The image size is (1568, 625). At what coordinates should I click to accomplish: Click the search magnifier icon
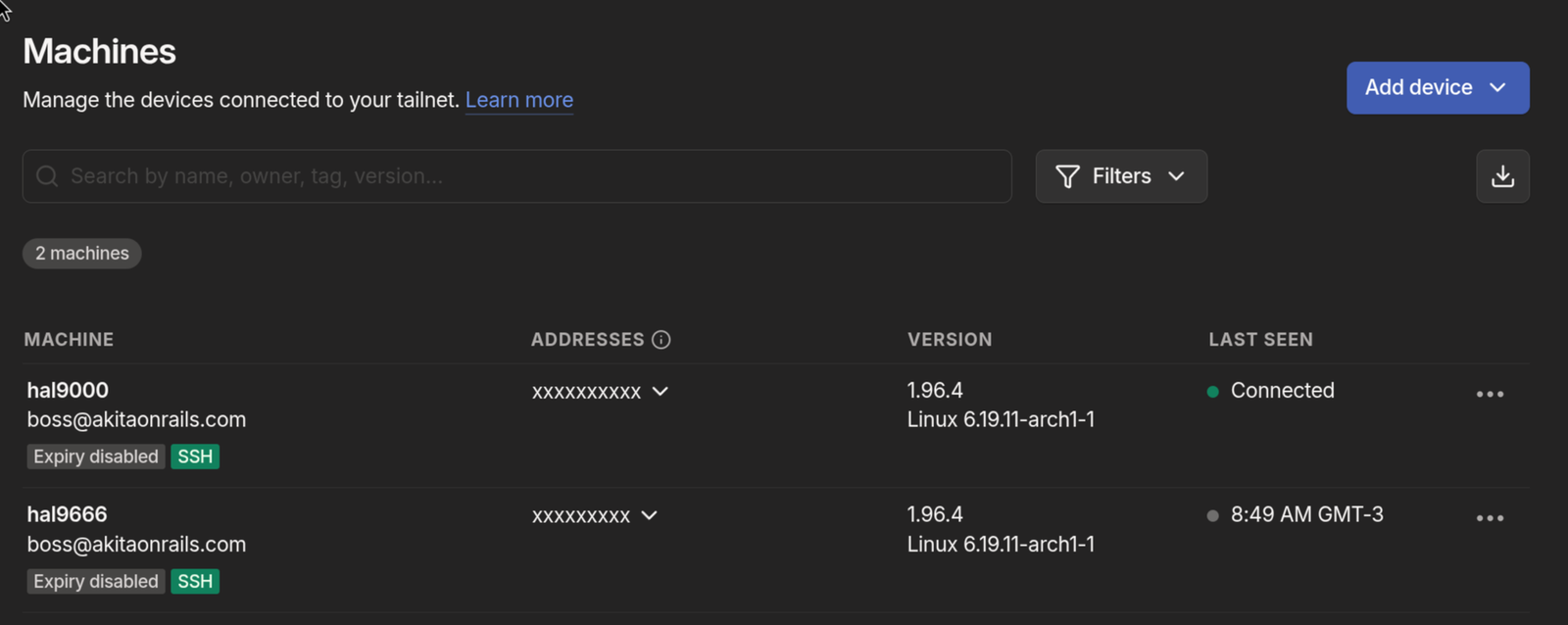[47, 176]
